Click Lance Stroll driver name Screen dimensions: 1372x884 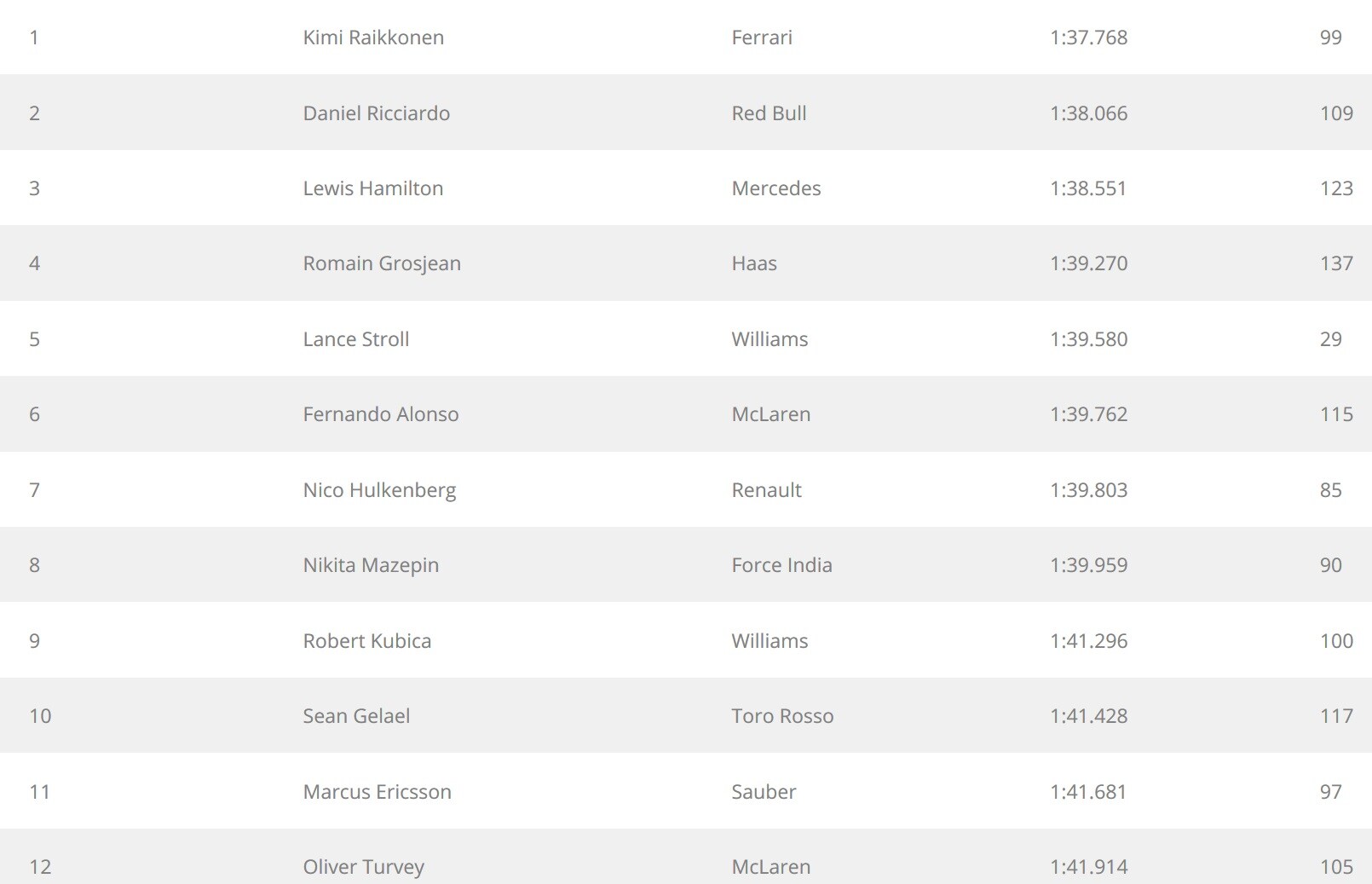[356, 339]
